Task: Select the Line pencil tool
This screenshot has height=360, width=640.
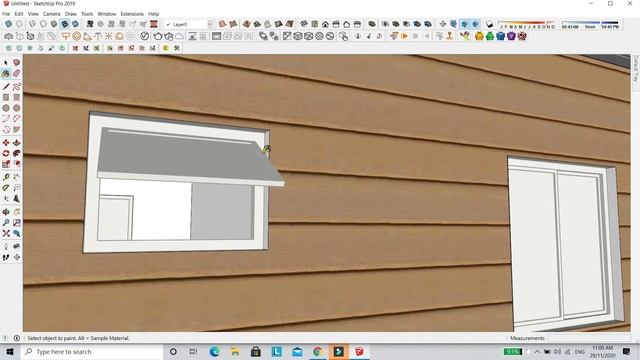Action: click(x=6, y=87)
